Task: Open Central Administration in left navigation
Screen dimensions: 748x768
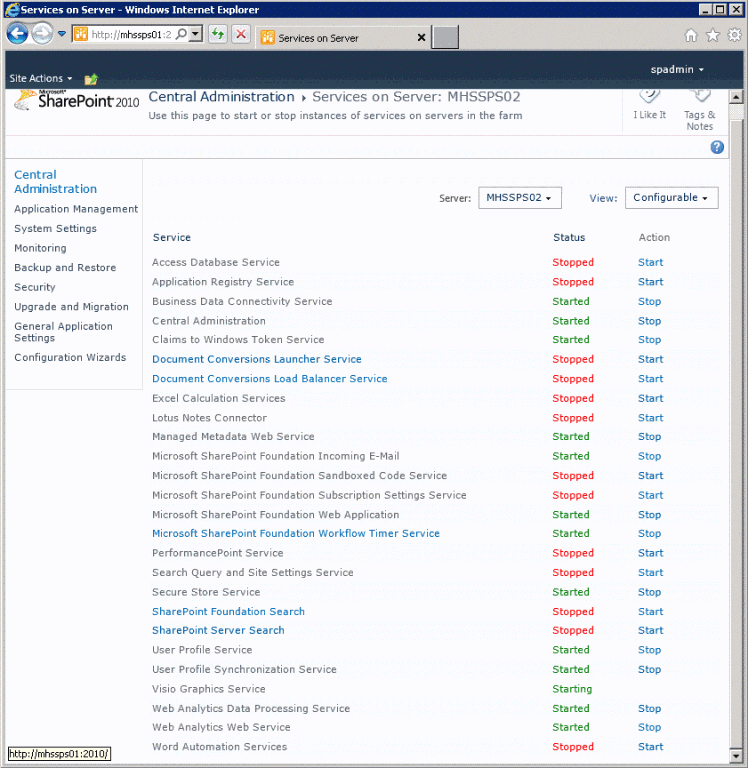Action: tap(55, 182)
